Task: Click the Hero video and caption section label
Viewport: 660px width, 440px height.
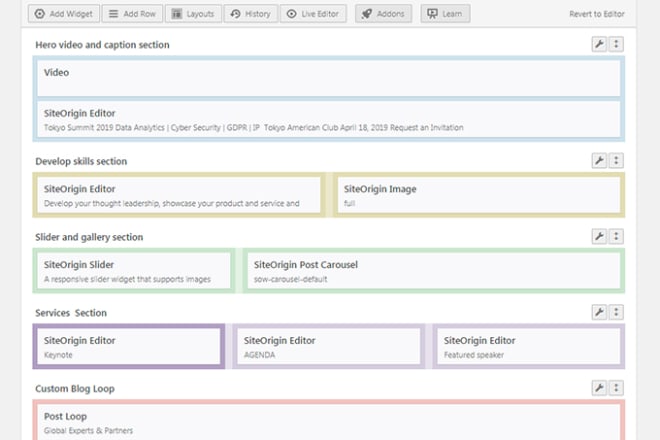Action: (x=102, y=45)
